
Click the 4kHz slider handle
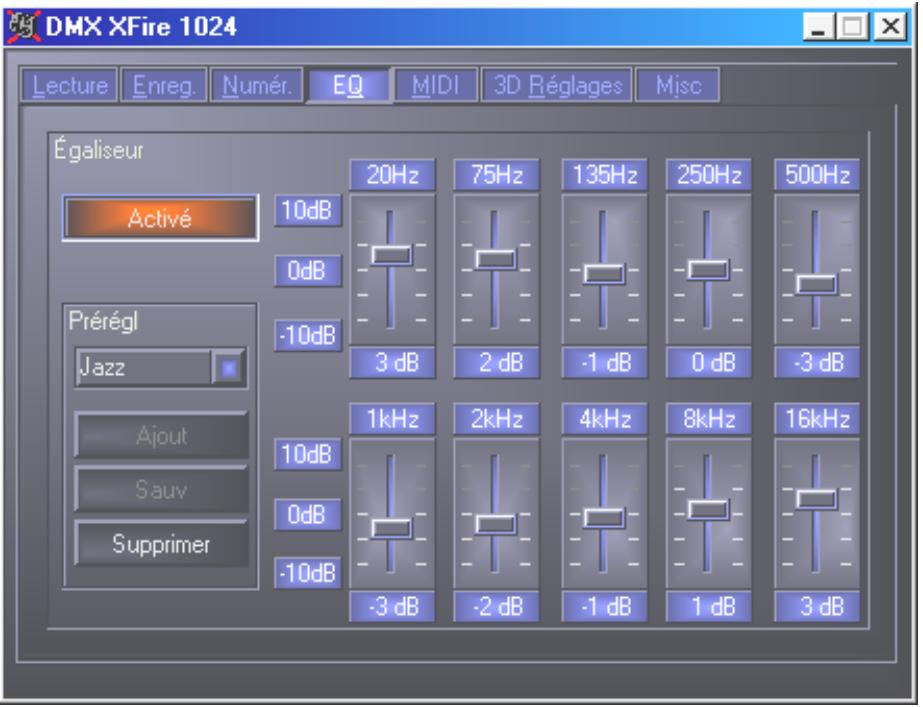pos(604,517)
